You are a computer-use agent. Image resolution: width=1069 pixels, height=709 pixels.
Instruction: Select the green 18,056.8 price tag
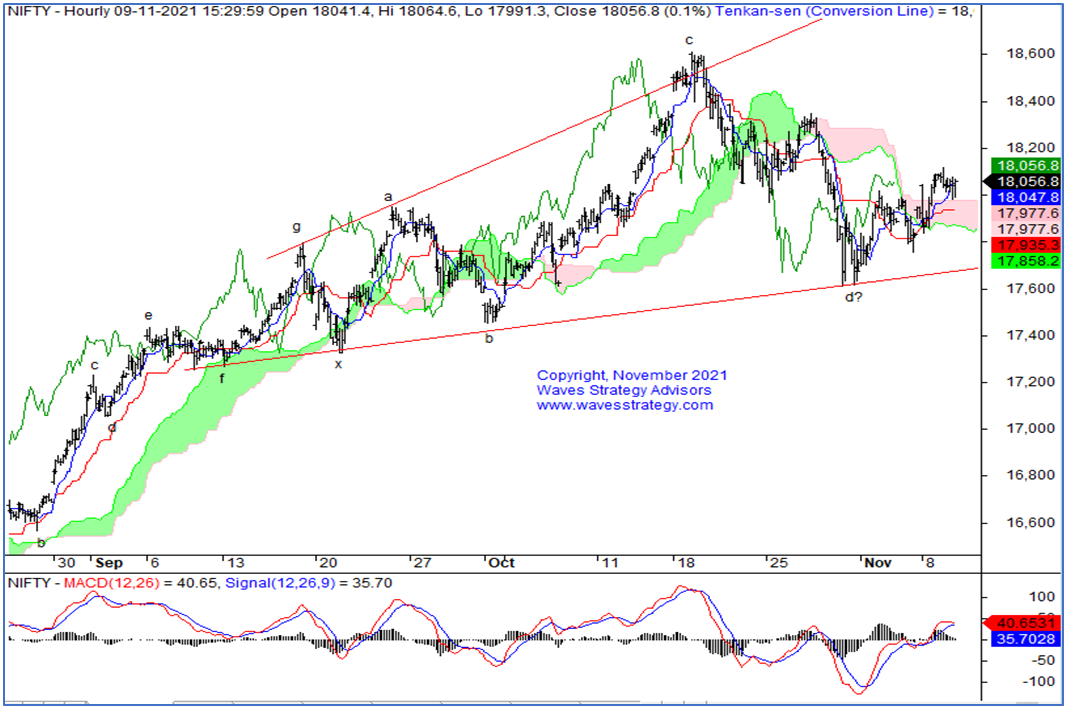point(1027,166)
